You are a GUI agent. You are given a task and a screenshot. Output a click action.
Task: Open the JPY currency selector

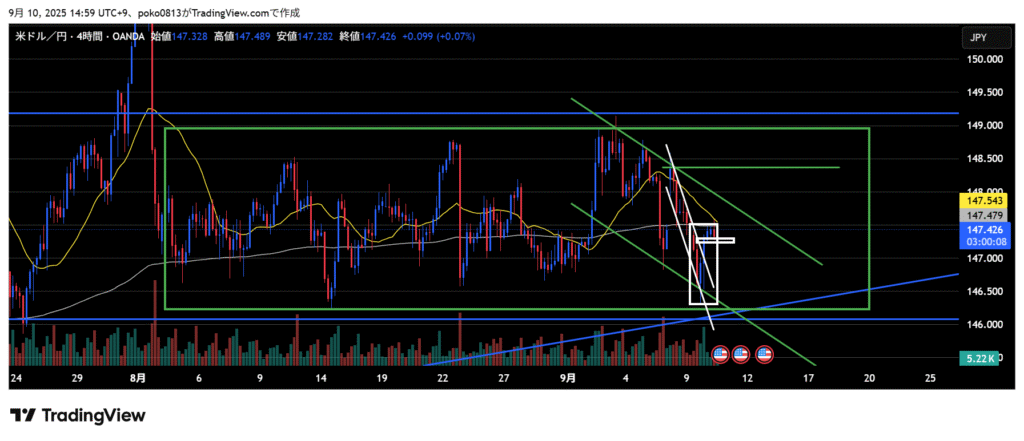coord(978,37)
